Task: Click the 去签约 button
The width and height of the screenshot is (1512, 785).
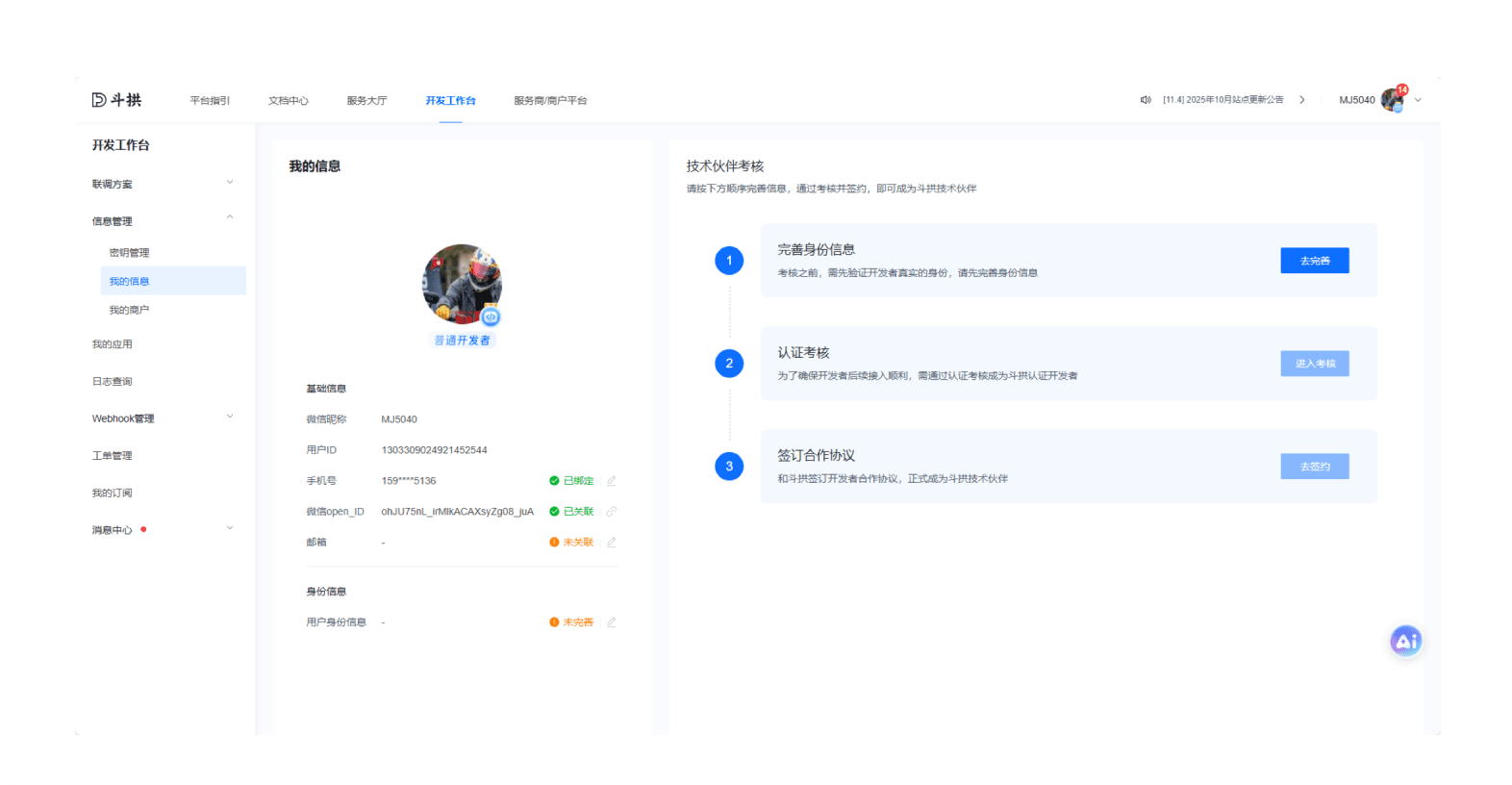Action: click(x=1315, y=467)
